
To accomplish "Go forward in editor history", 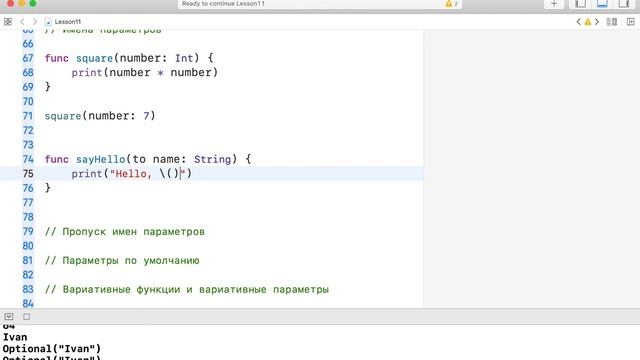I will click(35, 22).
